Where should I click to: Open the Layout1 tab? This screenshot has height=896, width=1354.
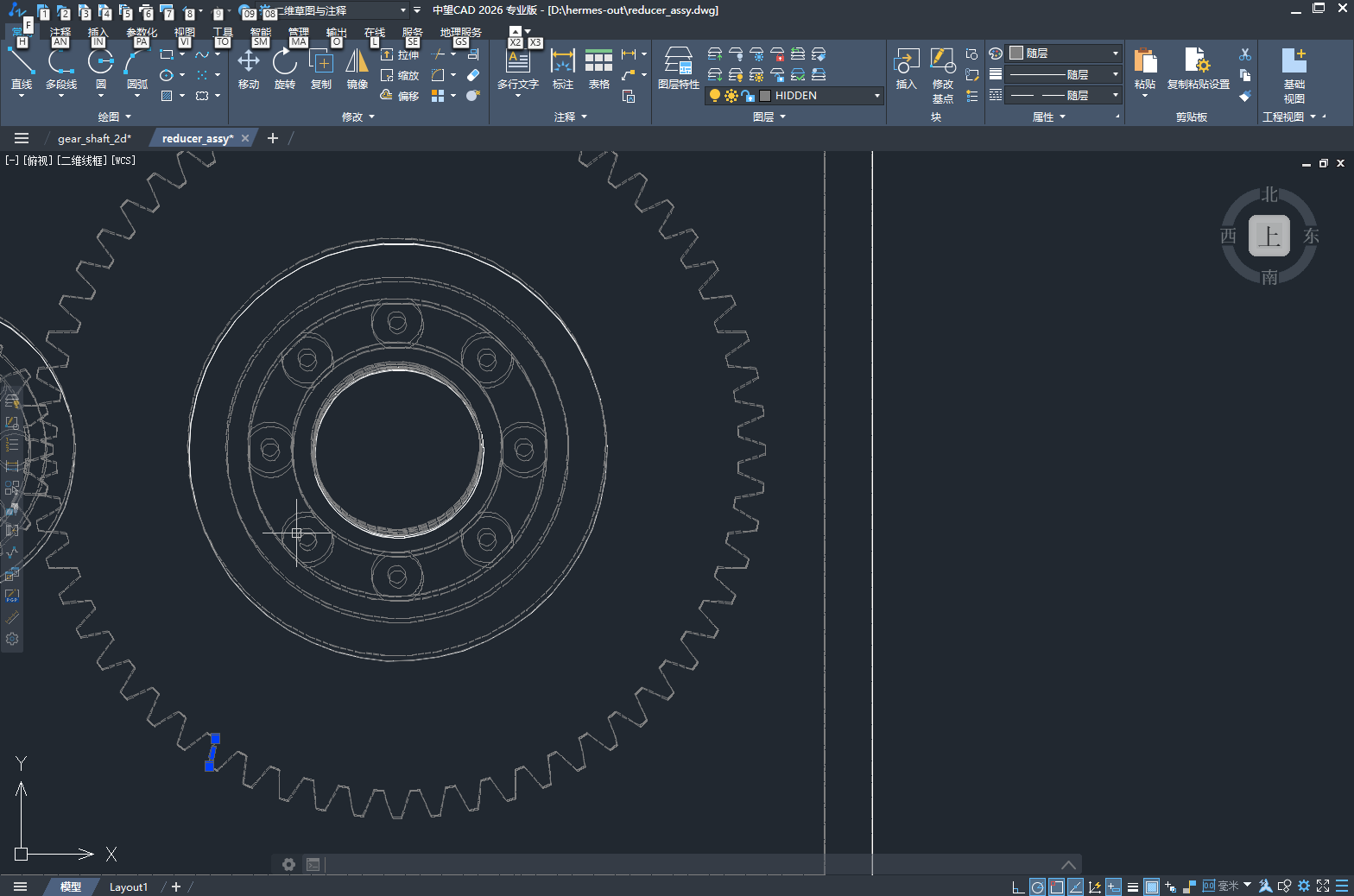[x=129, y=887]
